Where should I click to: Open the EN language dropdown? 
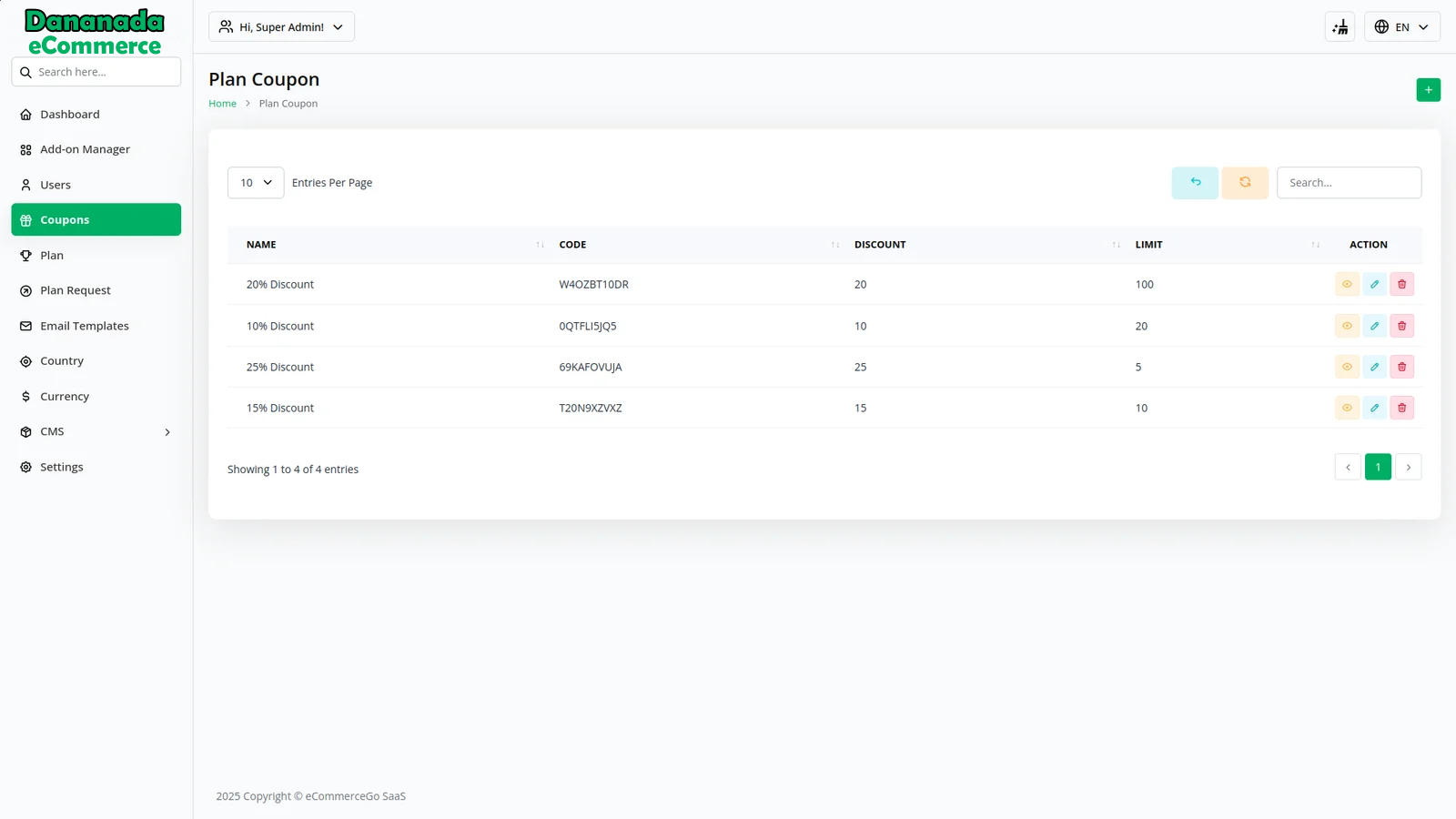(1401, 27)
